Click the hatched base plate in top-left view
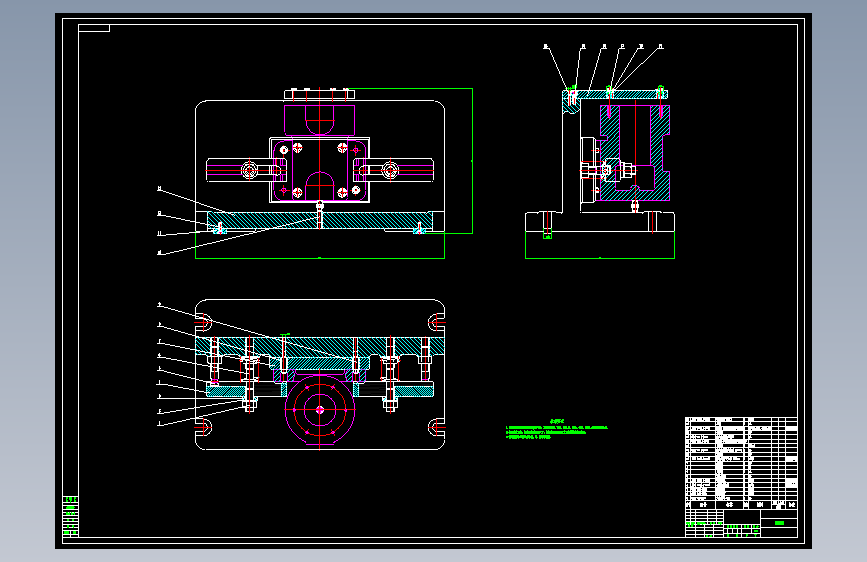Viewport: 867px width, 562px height. click(320, 221)
